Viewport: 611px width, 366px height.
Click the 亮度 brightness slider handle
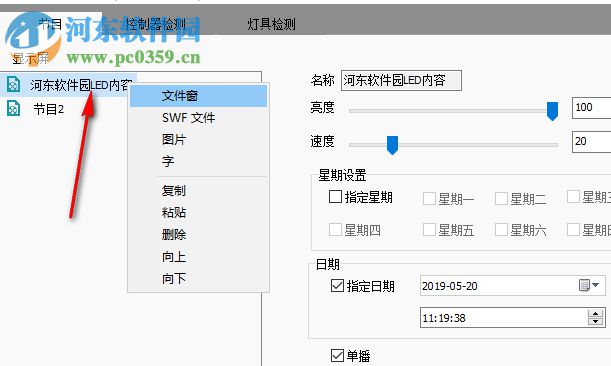point(552,111)
